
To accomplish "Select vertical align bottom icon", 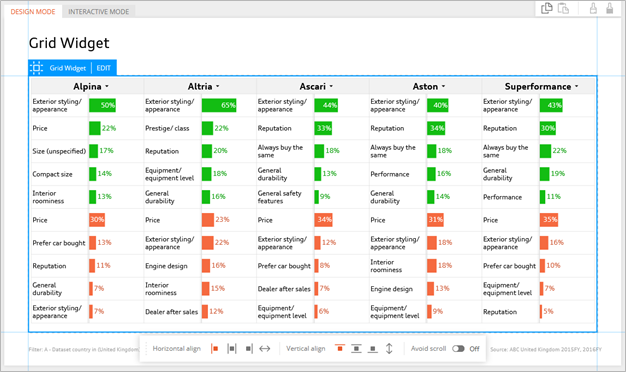I will pyautogui.click(x=372, y=349).
